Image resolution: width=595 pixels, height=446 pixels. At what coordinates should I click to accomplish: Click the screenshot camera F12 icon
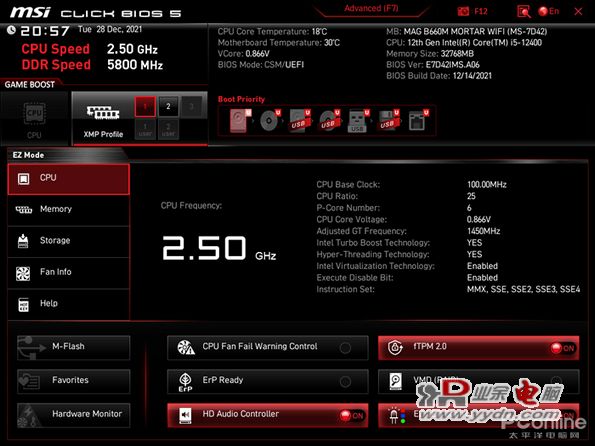(463, 11)
